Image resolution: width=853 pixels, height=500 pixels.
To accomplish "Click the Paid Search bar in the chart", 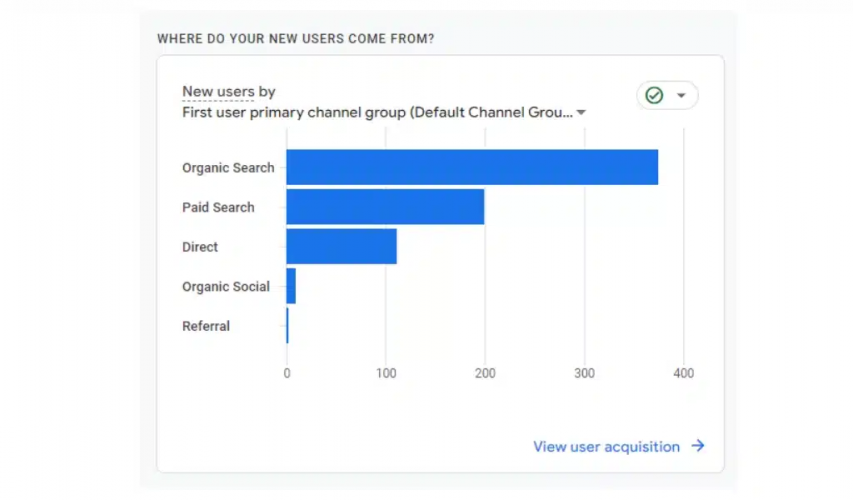I will click(x=385, y=207).
